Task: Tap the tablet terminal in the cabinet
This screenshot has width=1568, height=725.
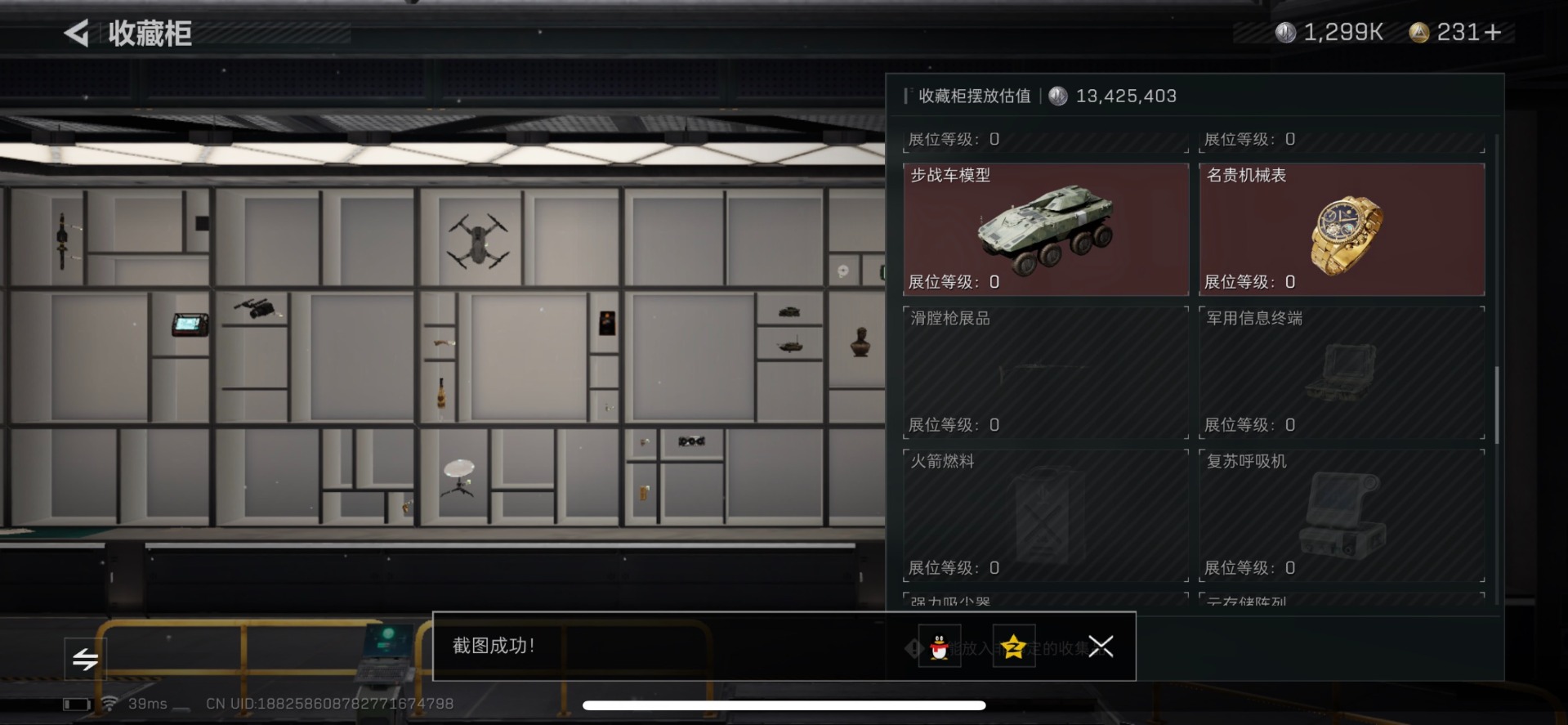Action: tap(190, 324)
